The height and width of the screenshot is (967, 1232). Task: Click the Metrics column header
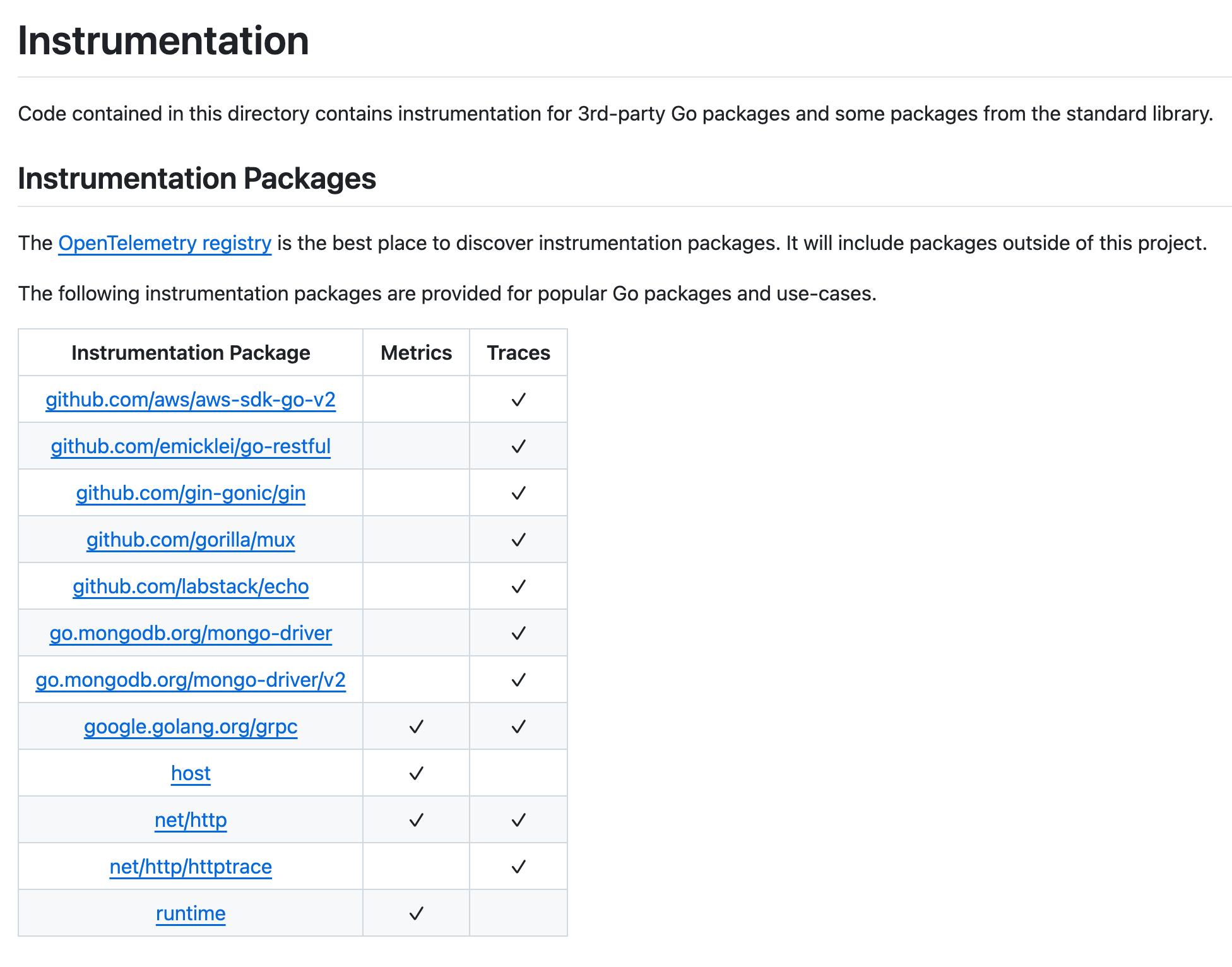click(x=416, y=353)
